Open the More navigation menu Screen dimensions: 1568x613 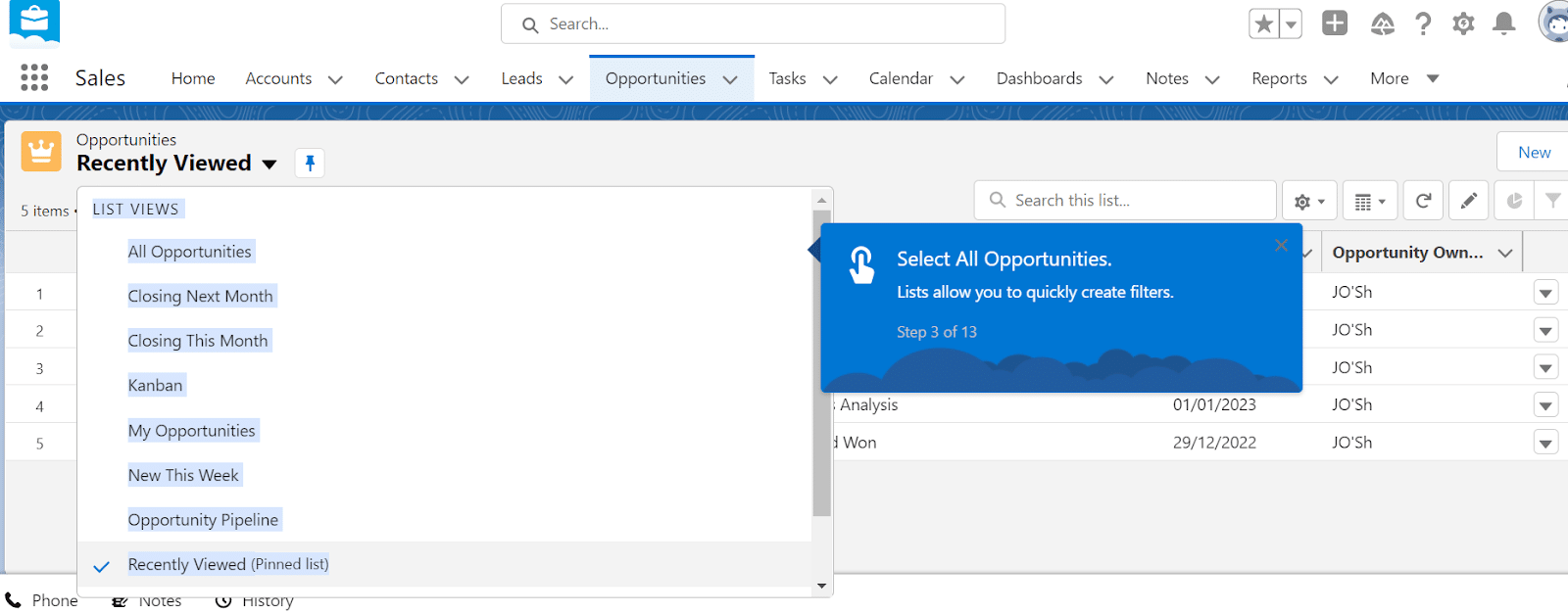click(x=1404, y=78)
